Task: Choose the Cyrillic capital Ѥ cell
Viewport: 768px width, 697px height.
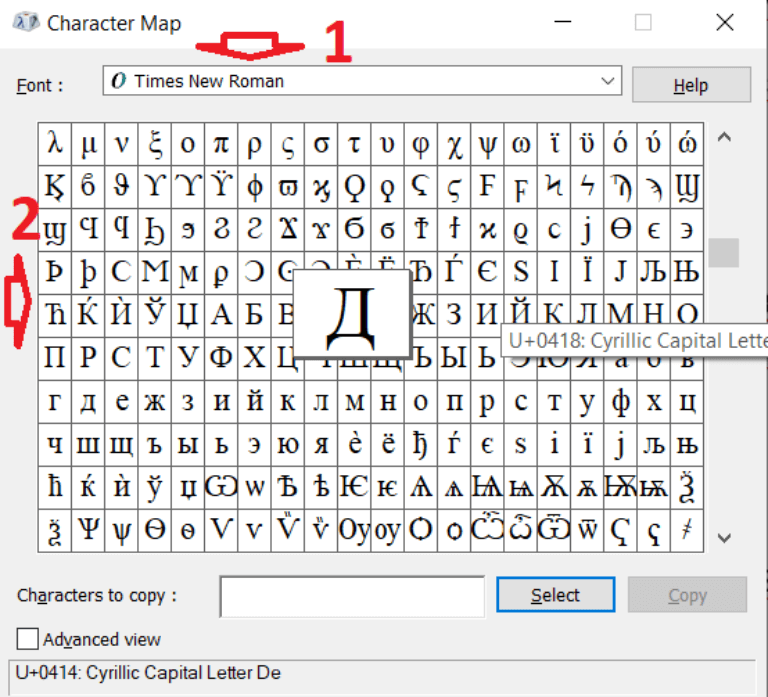Action: point(355,488)
